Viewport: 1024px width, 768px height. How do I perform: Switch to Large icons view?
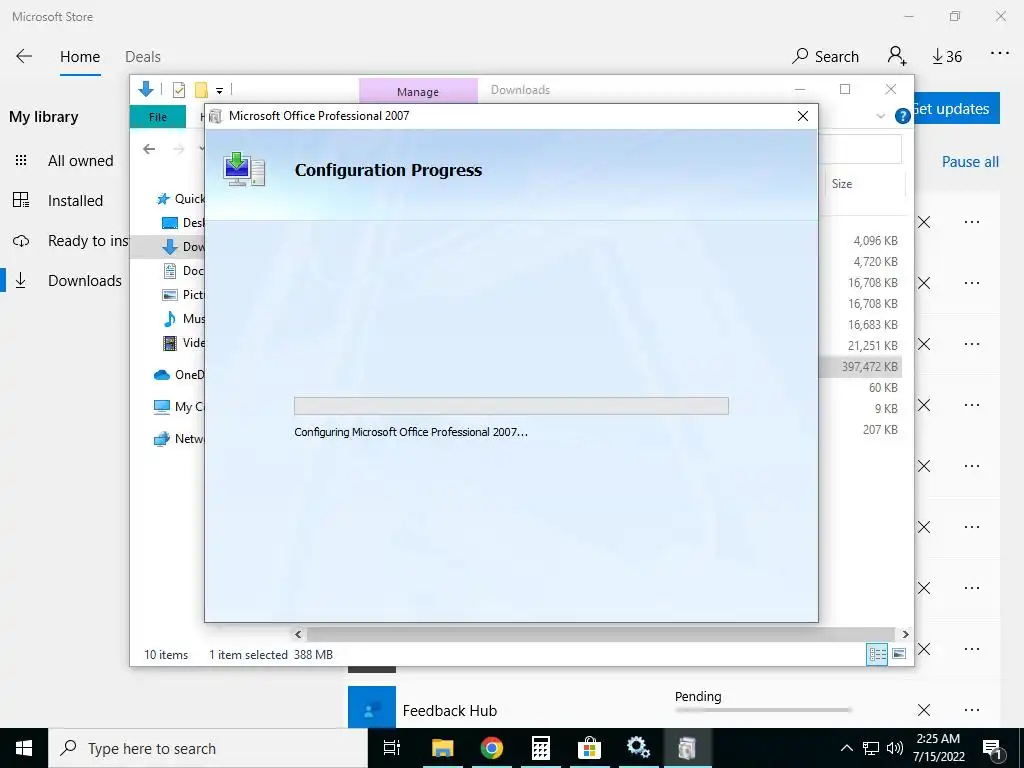coord(899,654)
